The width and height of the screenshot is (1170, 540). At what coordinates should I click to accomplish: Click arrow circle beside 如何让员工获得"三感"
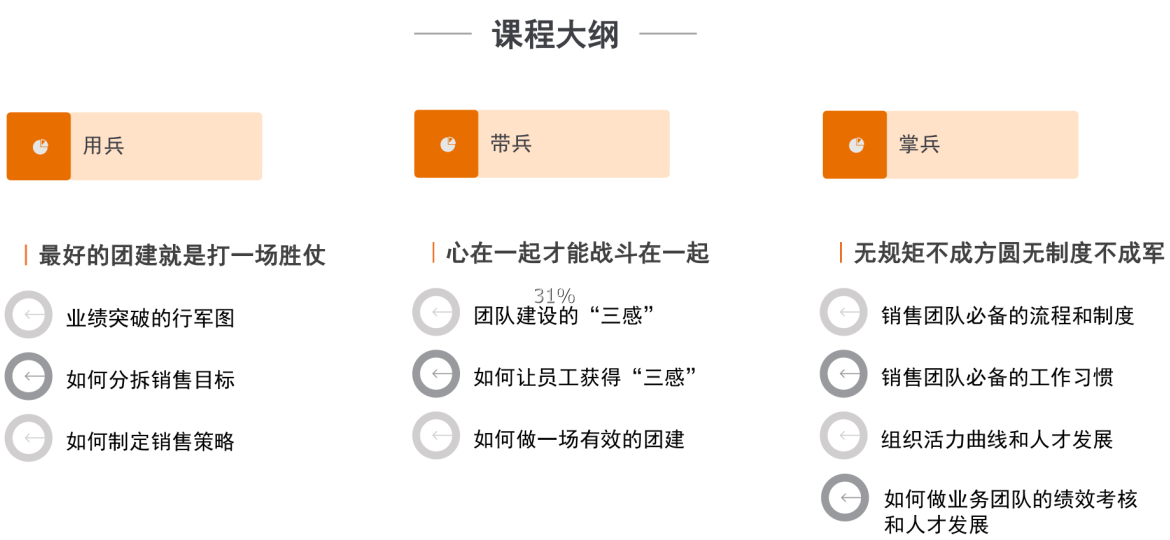pos(436,374)
